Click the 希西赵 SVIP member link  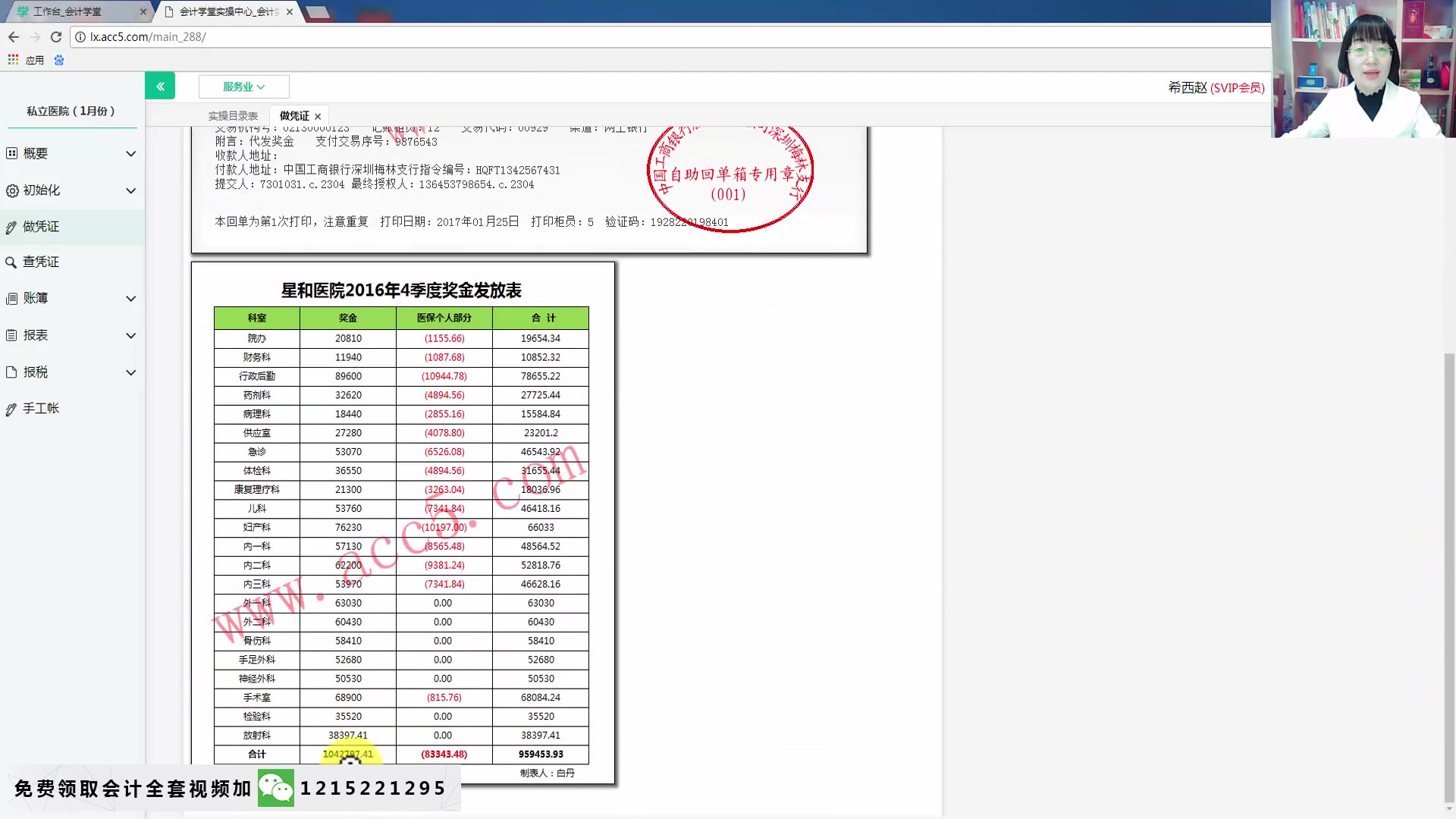point(1216,87)
